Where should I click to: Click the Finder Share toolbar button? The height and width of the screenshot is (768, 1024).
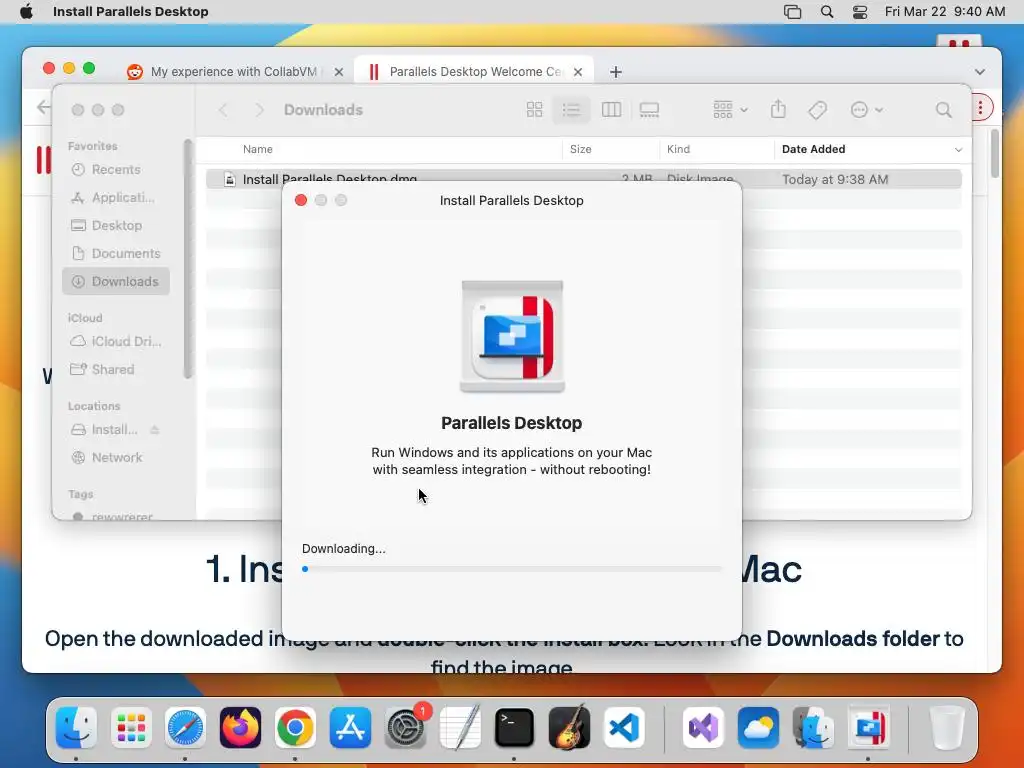tap(778, 109)
